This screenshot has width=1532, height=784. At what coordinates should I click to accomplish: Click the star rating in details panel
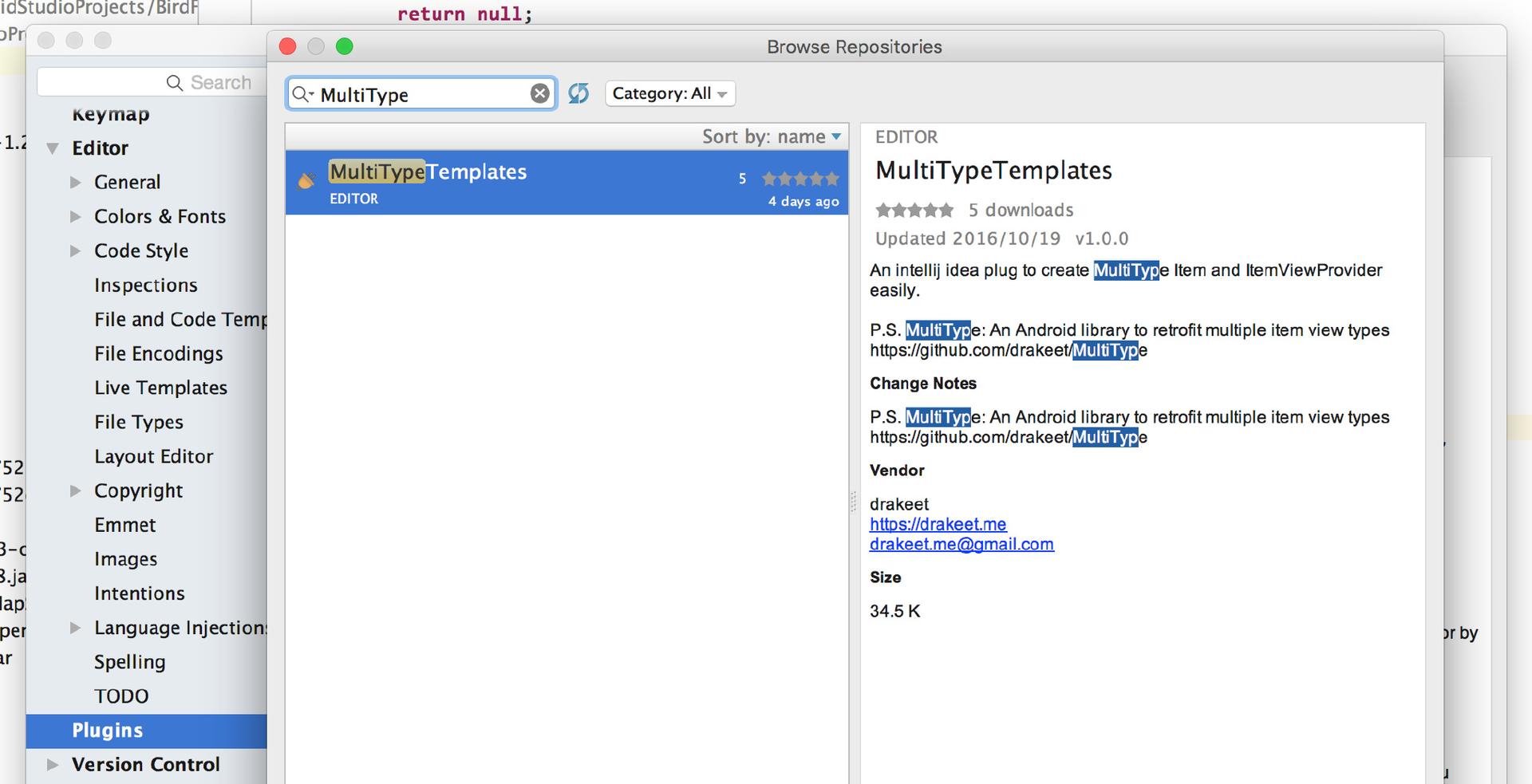(914, 211)
